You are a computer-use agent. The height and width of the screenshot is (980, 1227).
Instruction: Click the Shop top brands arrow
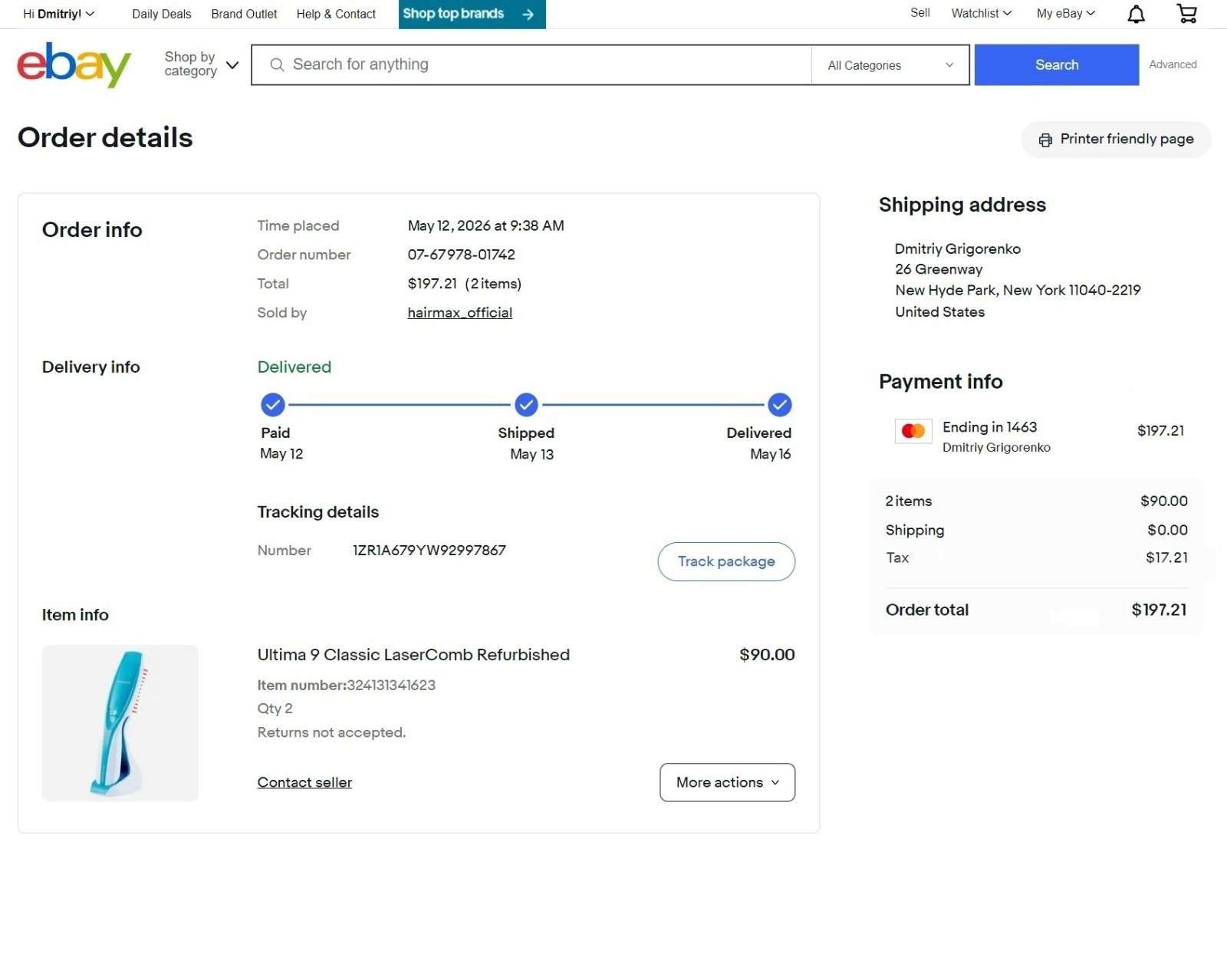click(528, 14)
